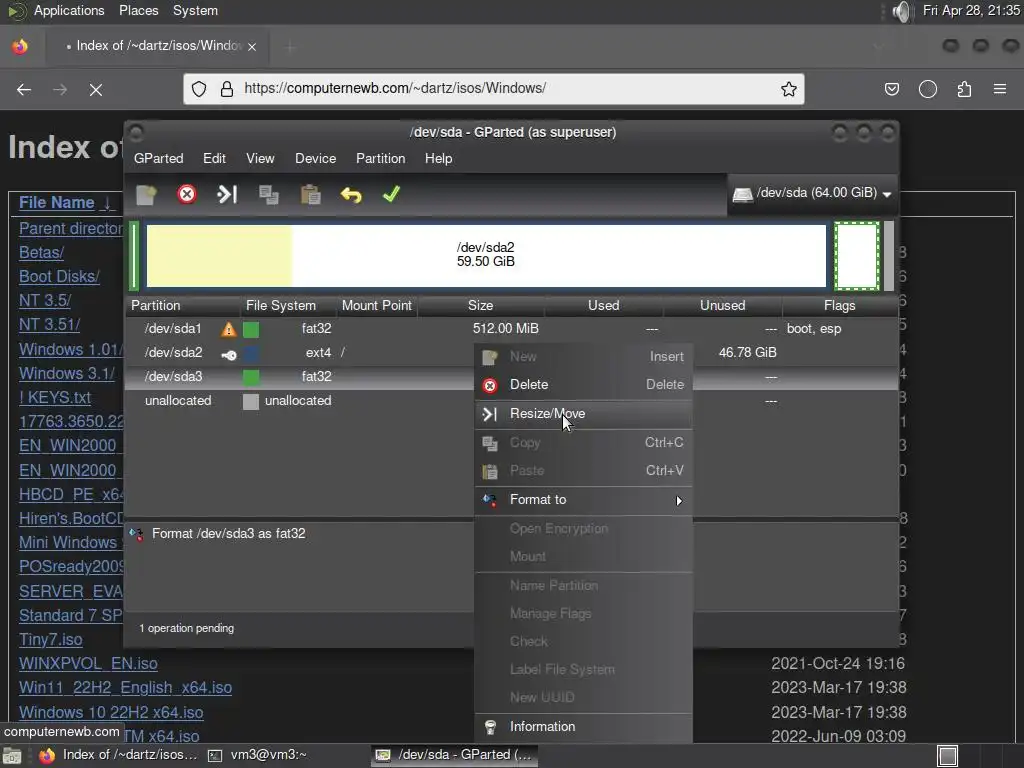Click the Firefox account circle icon

[x=928, y=89]
